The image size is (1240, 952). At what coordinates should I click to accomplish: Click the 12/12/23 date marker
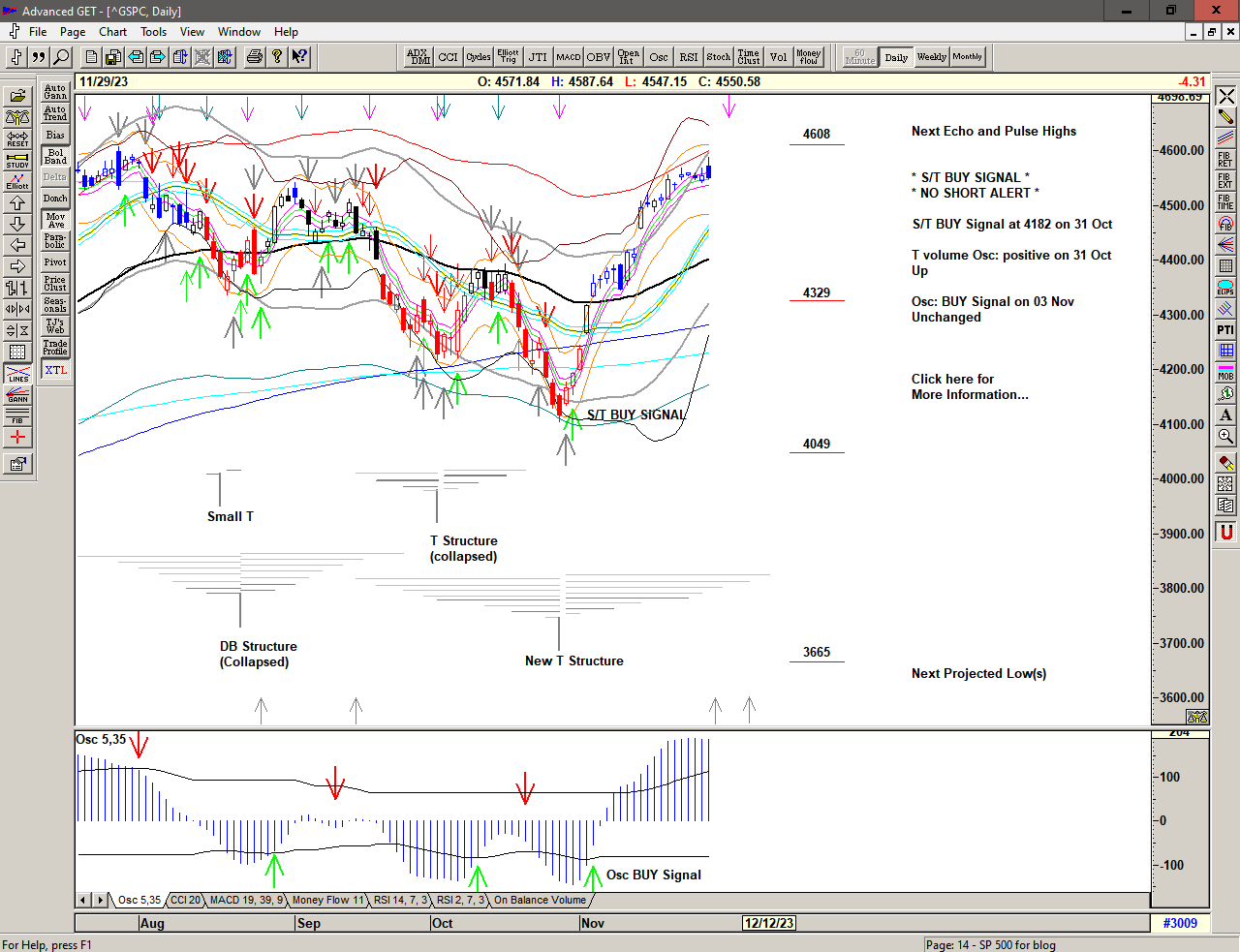click(x=768, y=923)
